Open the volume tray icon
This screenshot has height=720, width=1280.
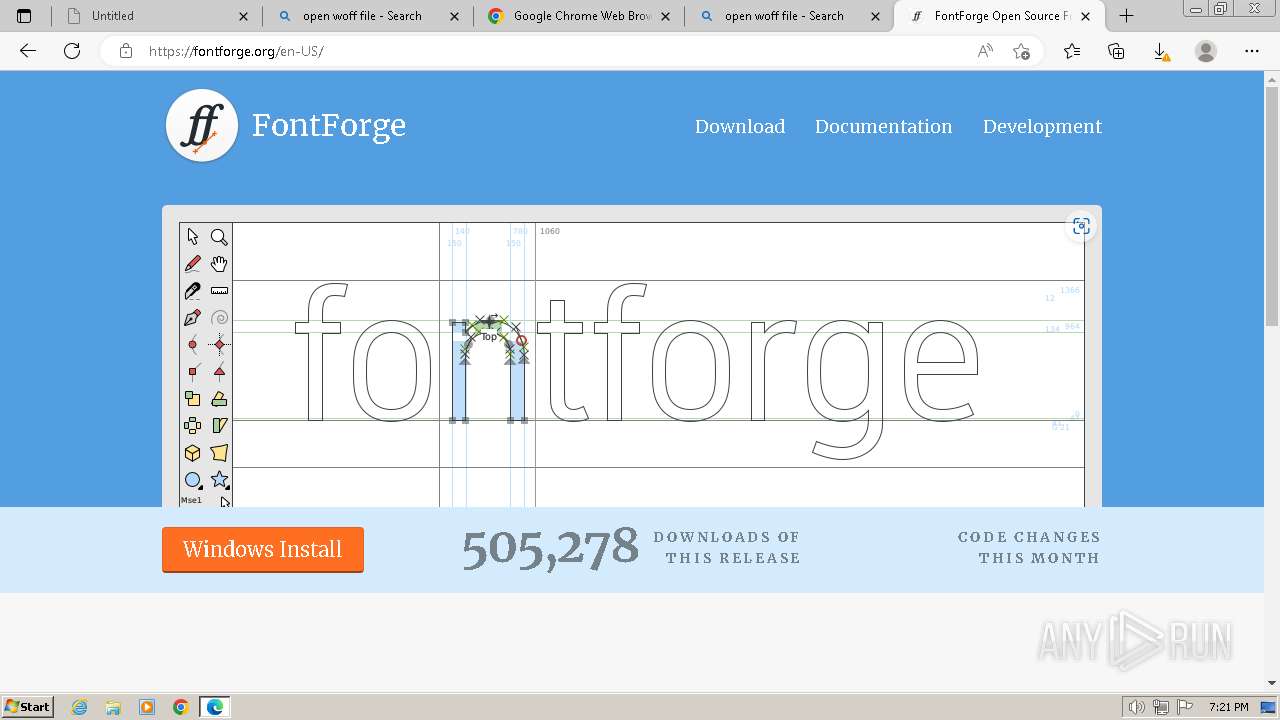pos(1137,707)
